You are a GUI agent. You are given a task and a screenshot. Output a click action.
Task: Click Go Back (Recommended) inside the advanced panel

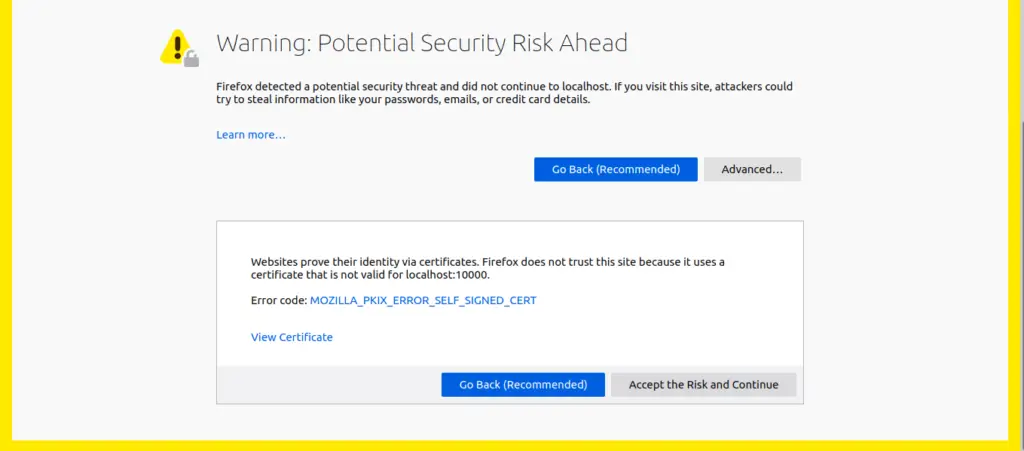pos(522,384)
